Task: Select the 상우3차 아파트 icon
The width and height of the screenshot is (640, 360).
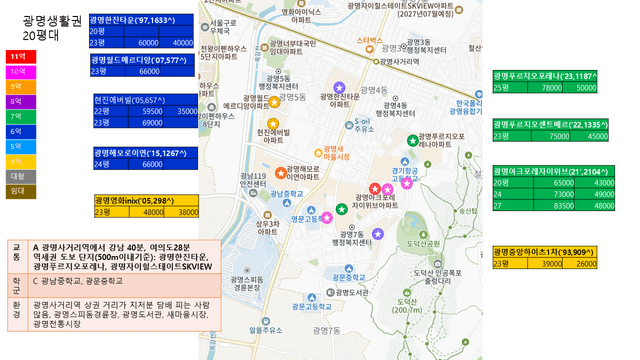Action: click(267, 215)
